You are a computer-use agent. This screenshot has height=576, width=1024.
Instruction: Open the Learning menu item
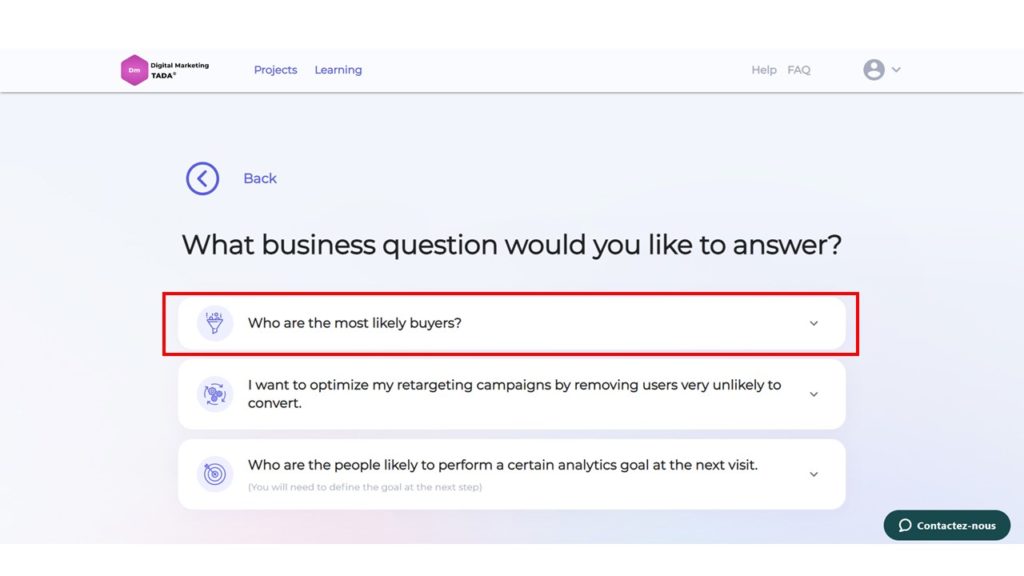click(x=338, y=70)
